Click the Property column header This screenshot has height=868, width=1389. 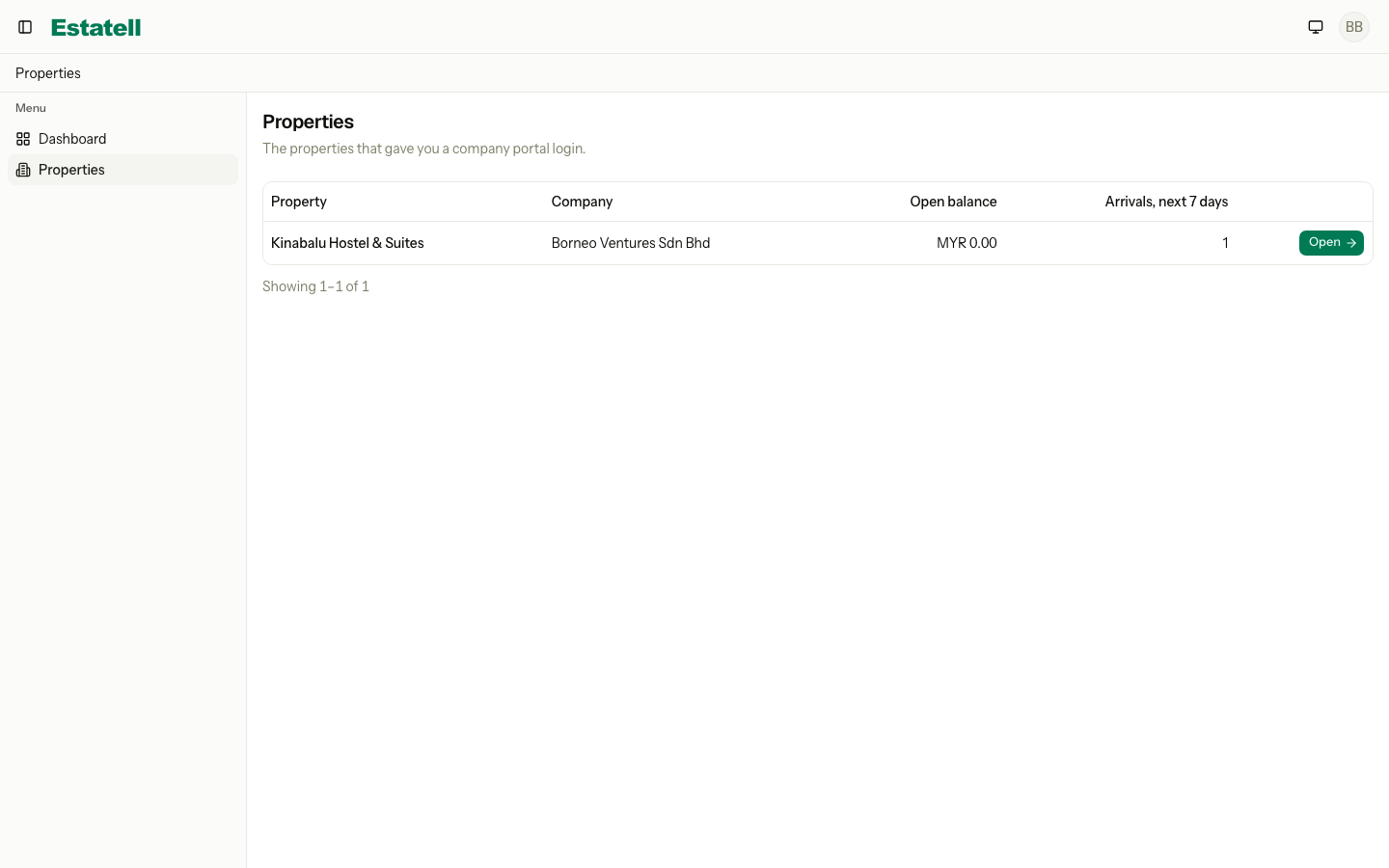click(x=299, y=202)
